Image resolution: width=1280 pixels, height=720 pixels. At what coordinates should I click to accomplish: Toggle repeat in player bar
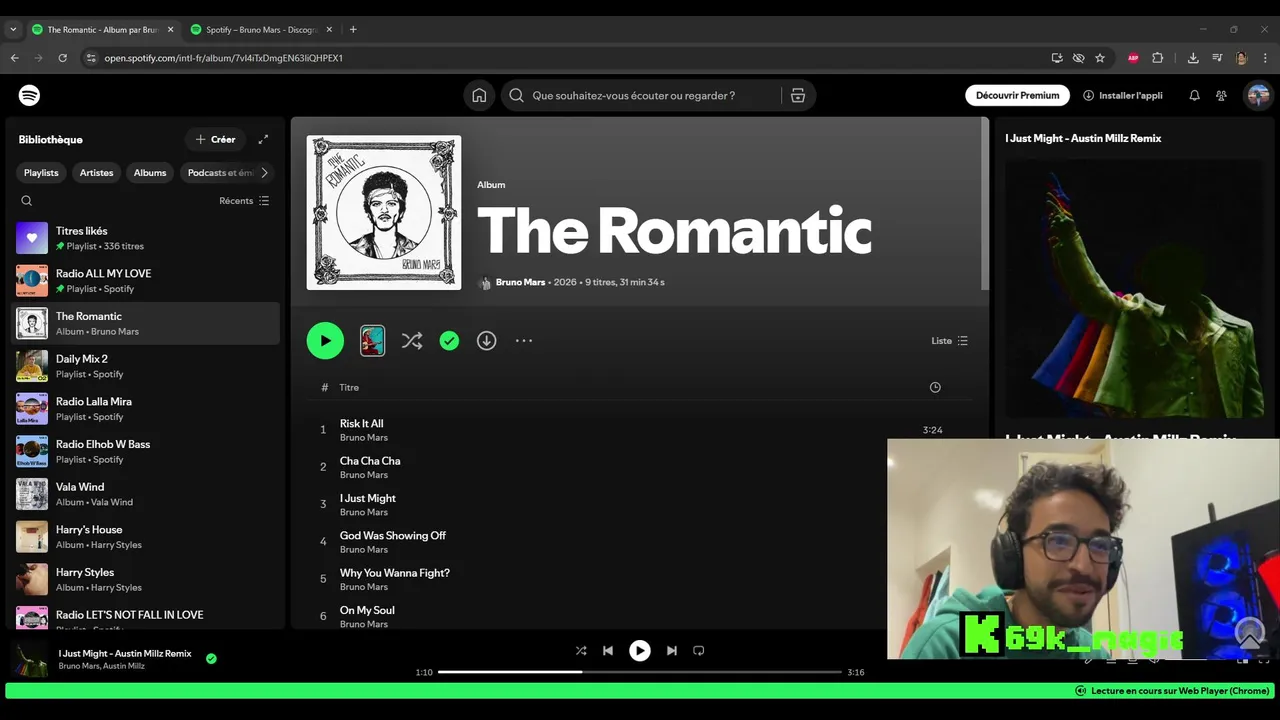click(x=699, y=650)
